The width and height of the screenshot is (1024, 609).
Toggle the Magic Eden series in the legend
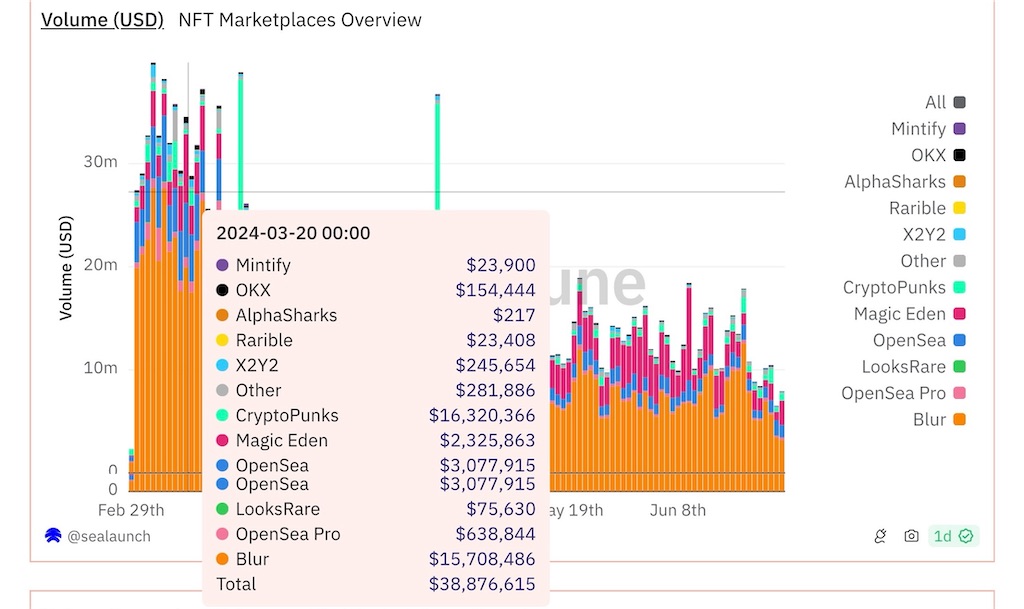[910, 314]
